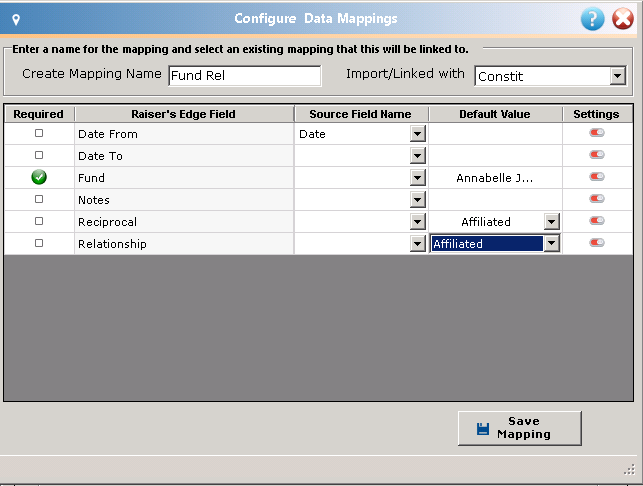The image size is (643, 486).
Task: Expand Source Field Name dropdown for Date From
Action: coord(417,134)
